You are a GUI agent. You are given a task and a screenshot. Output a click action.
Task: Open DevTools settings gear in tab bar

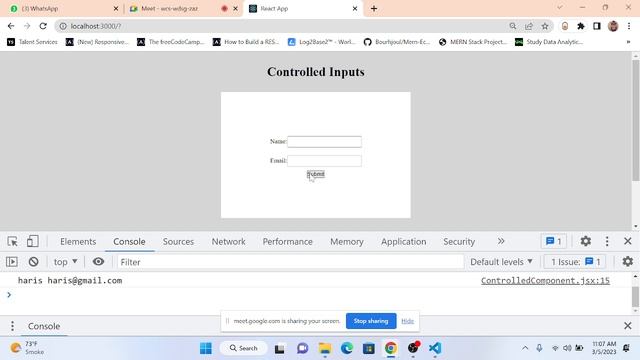click(x=586, y=241)
